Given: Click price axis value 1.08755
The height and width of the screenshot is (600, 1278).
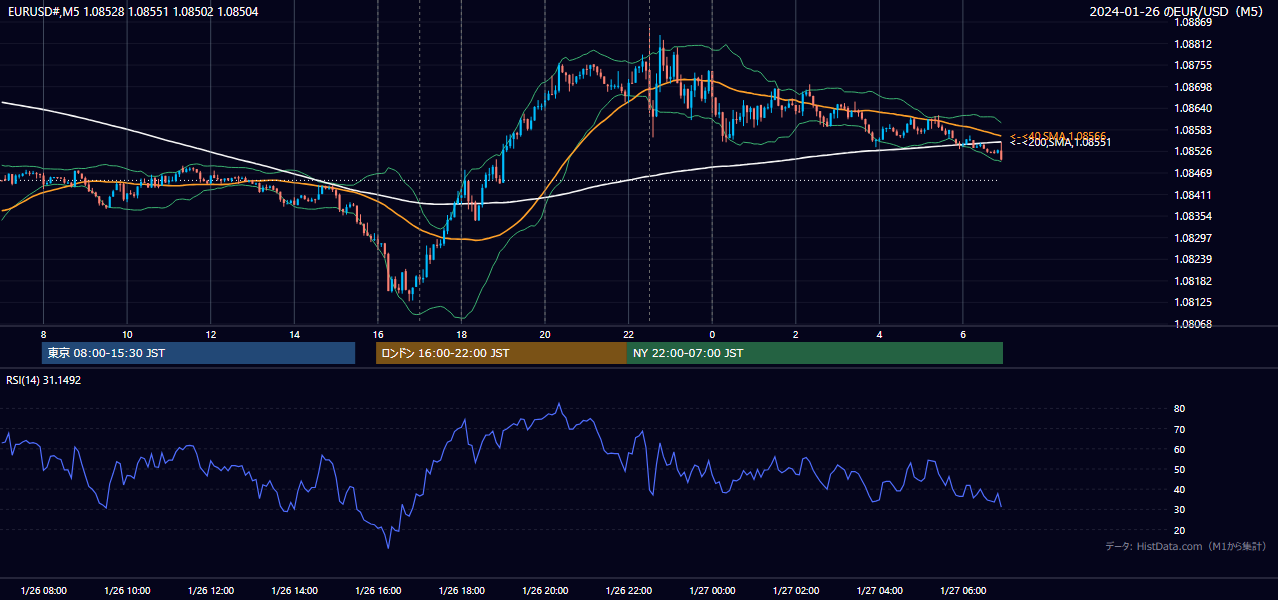Looking at the screenshot, I should 1194,65.
